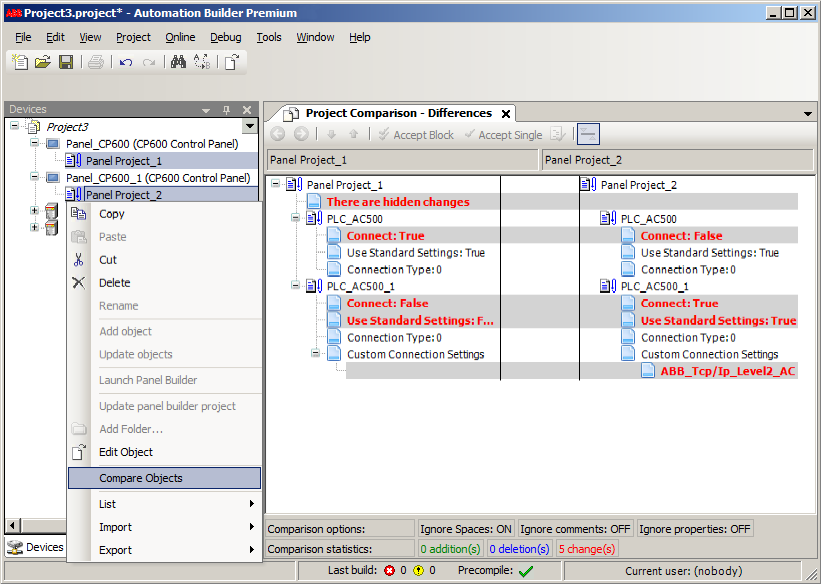Image resolution: width=821 pixels, height=584 pixels.
Task: Click the Accept Single button
Action: [x=503, y=135]
